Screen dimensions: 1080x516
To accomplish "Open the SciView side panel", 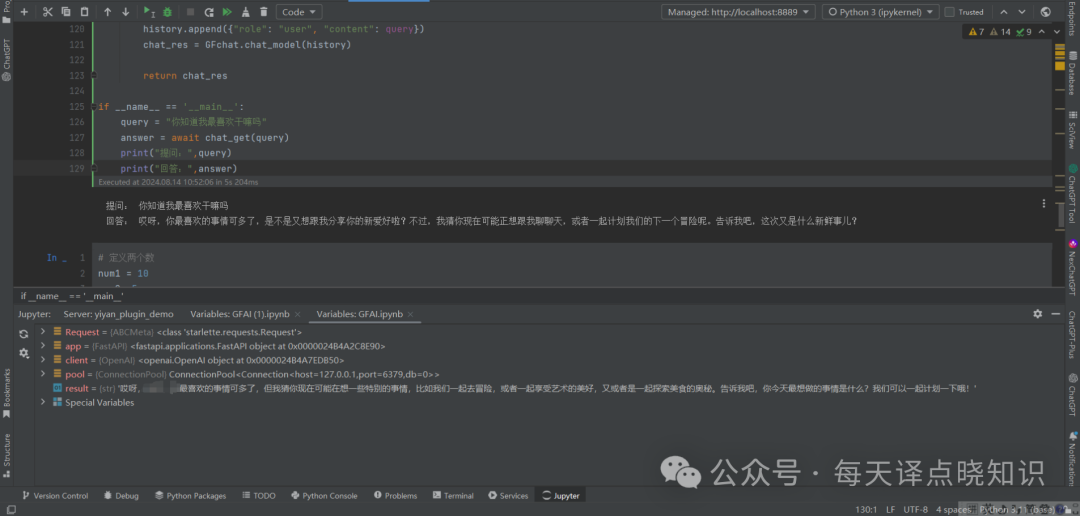I will tap(1072, 132).
